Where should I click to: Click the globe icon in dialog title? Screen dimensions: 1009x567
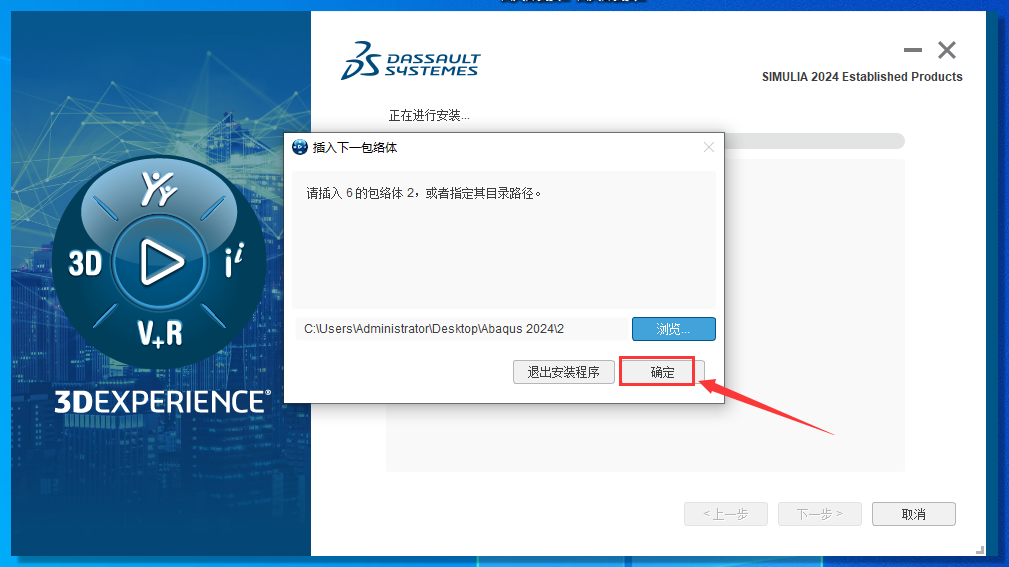[x=300, y=147]
